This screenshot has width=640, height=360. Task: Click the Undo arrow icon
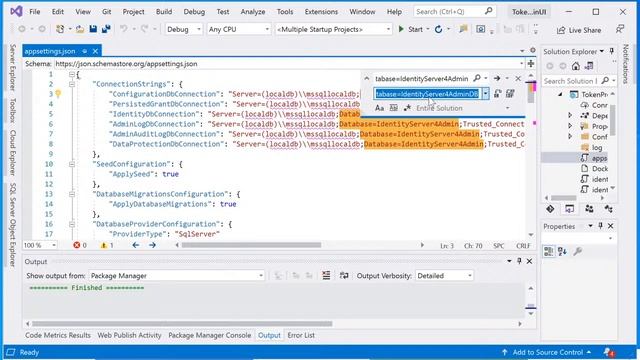coord(123,29)
